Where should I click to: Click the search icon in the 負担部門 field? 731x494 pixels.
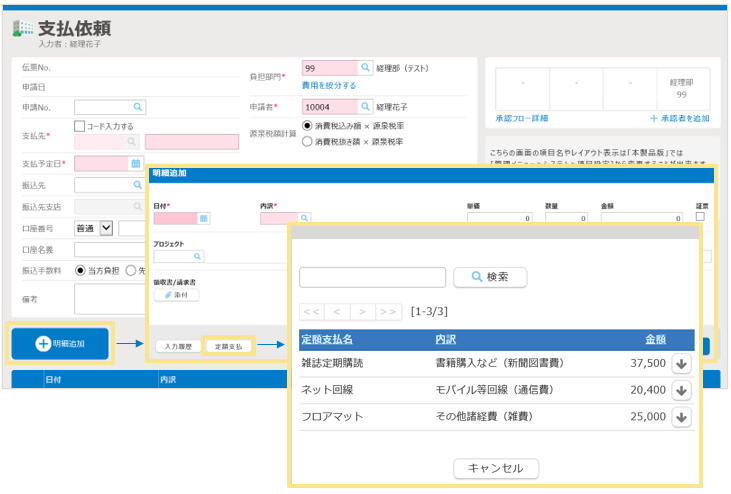(x=365, y=69)
